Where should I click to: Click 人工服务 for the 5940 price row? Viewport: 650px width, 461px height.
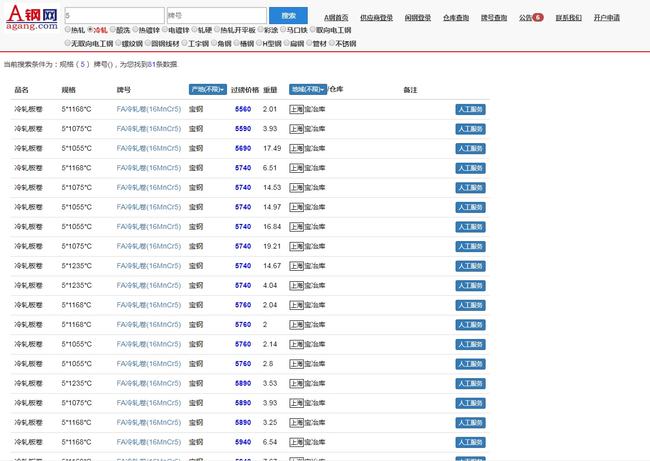point(471,442)
